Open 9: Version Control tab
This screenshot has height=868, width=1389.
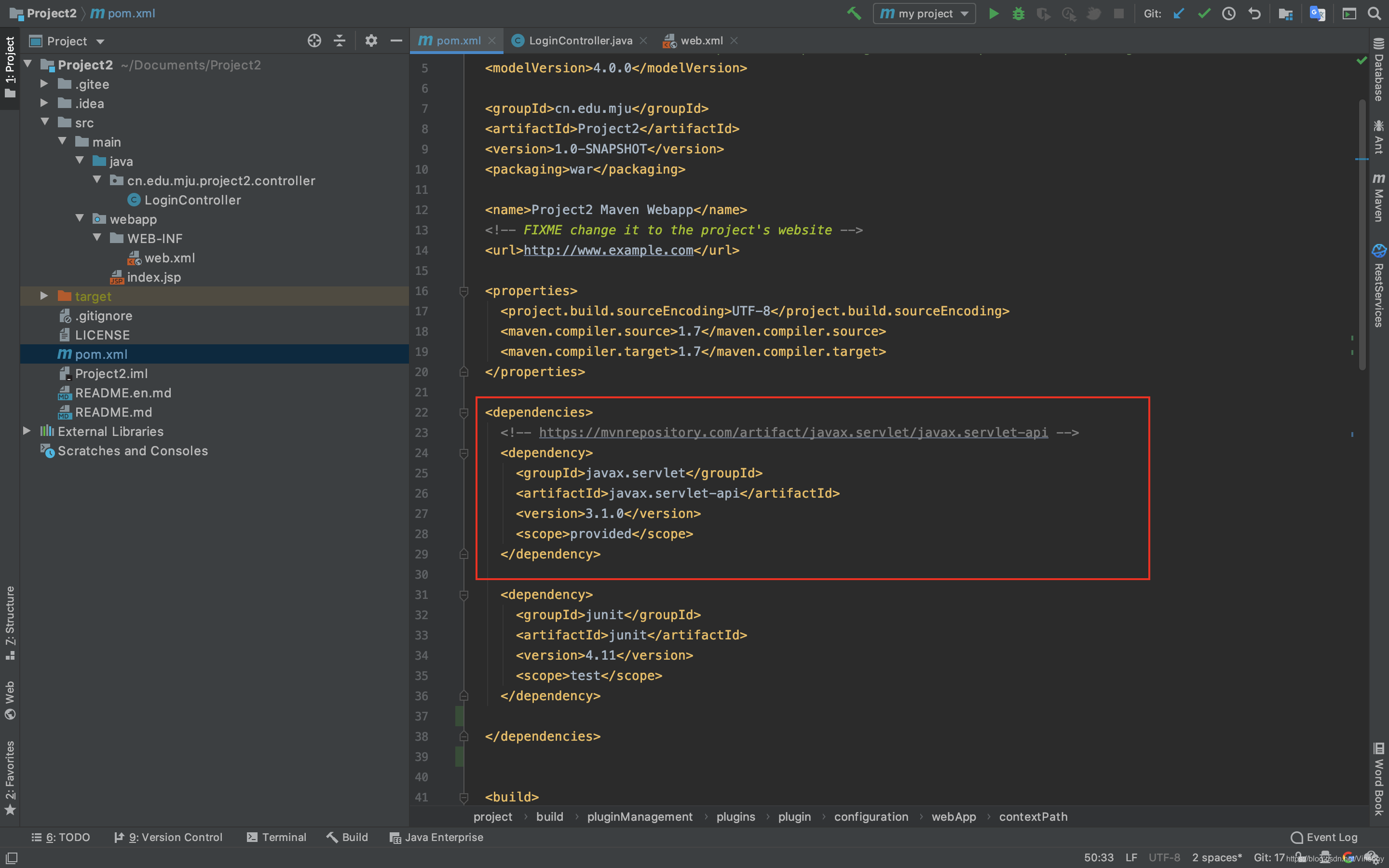click(x=168, y=838)
